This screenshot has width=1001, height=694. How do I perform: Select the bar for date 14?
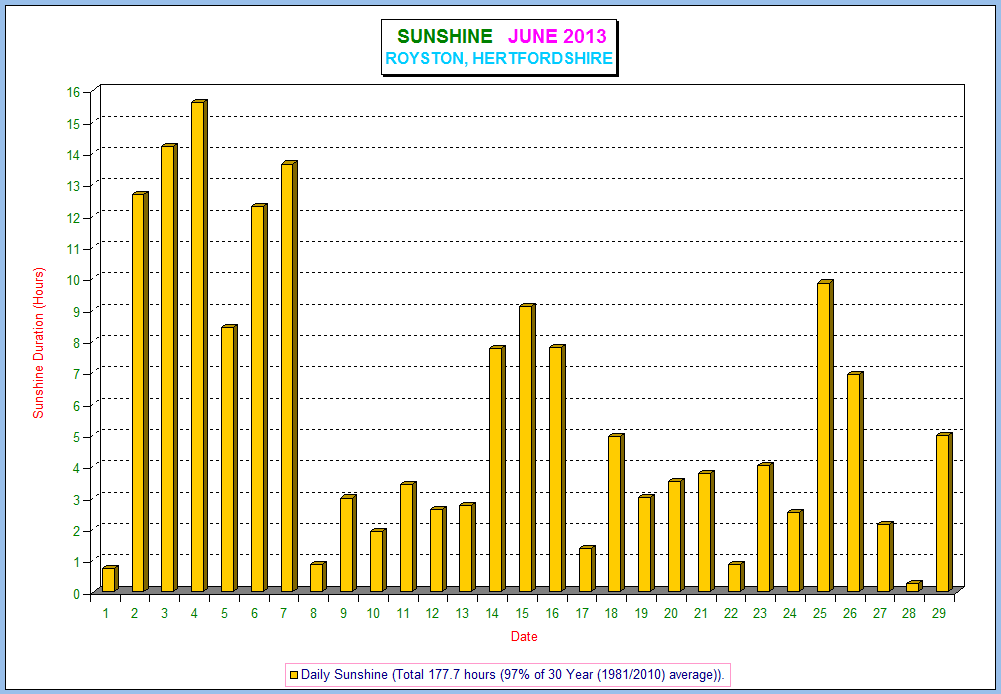pos(498,469)
